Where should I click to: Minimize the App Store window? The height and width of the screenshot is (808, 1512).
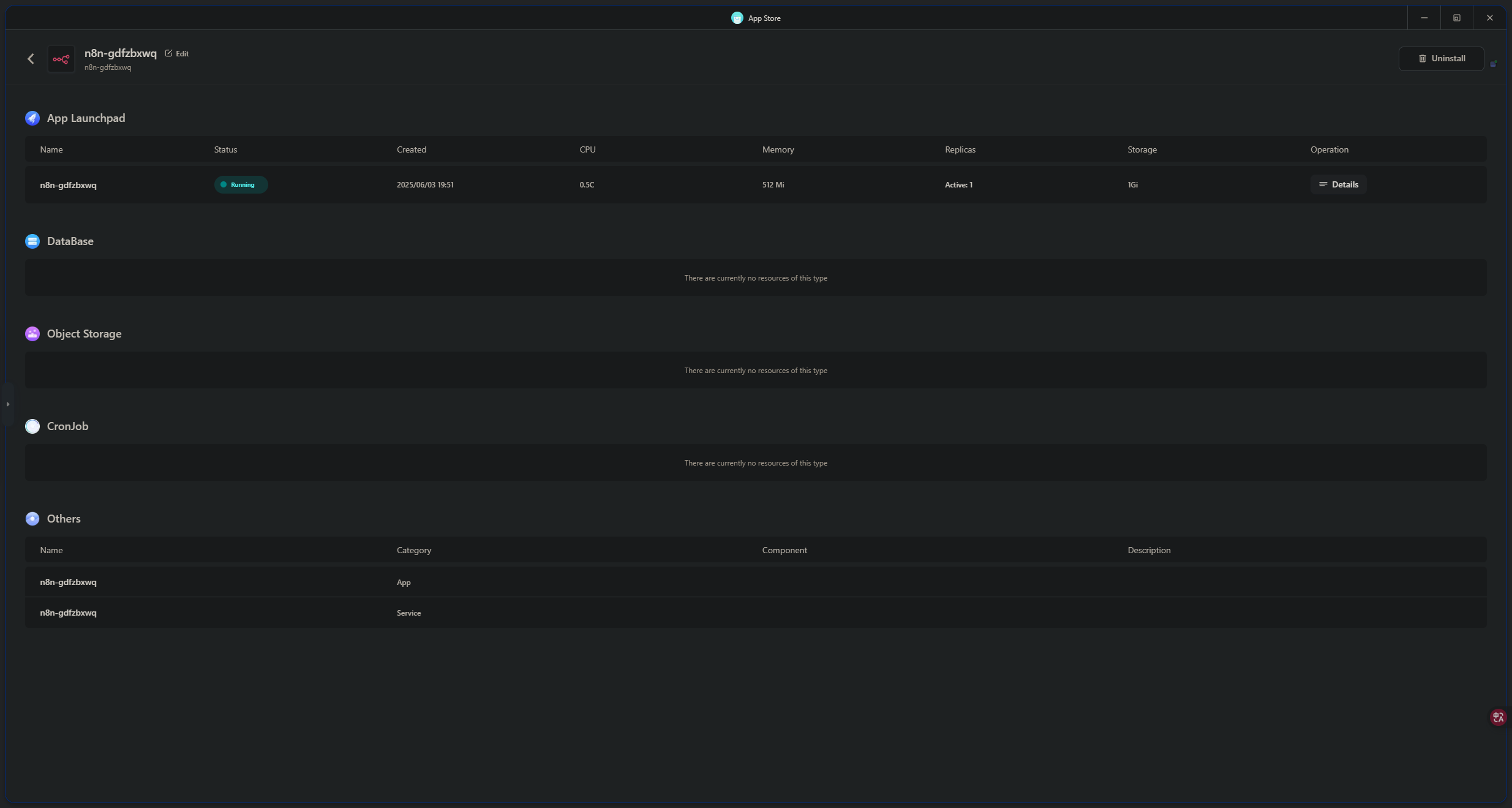click(1424, 18)
